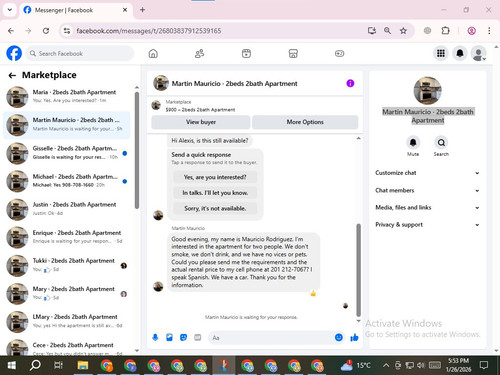Mute this conversation with bell icon
The image size is (500, 375).
(x=413, y=143)
